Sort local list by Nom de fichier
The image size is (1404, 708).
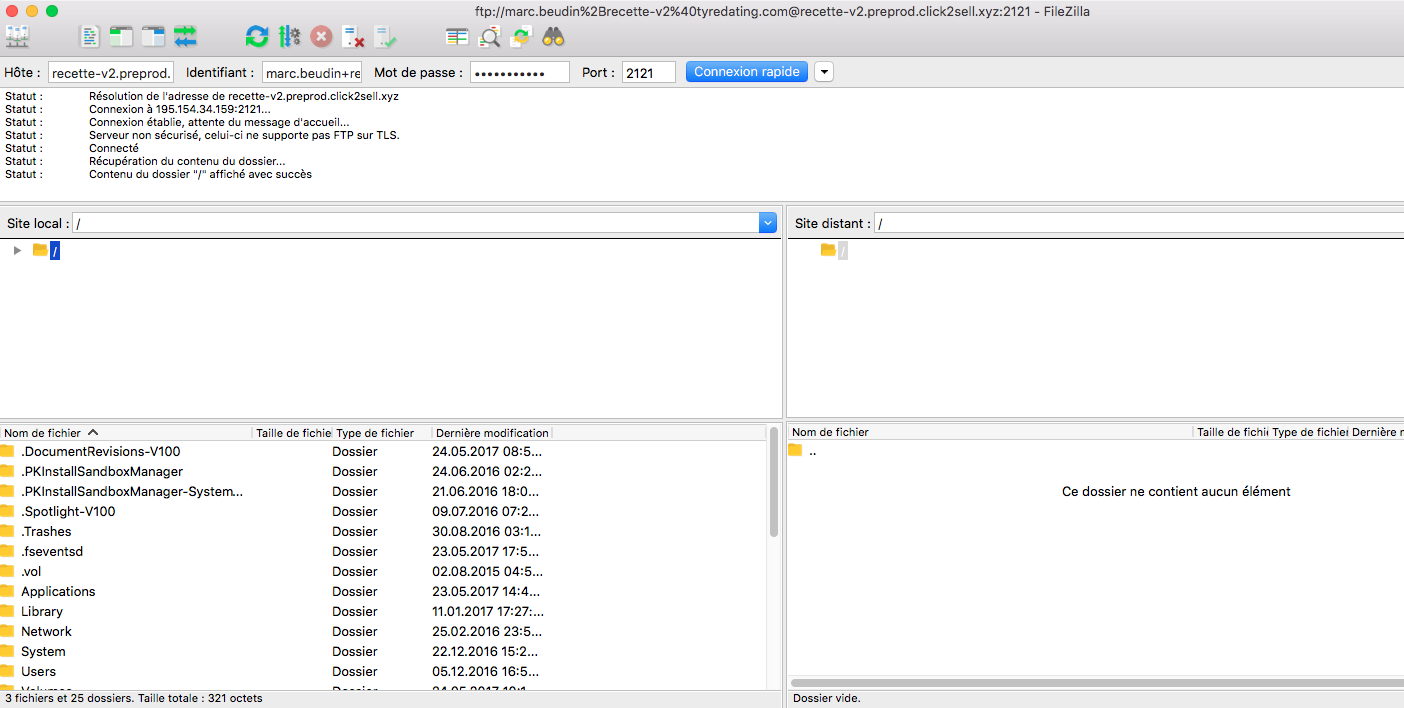pyautogui.click(x=126, y=433)
